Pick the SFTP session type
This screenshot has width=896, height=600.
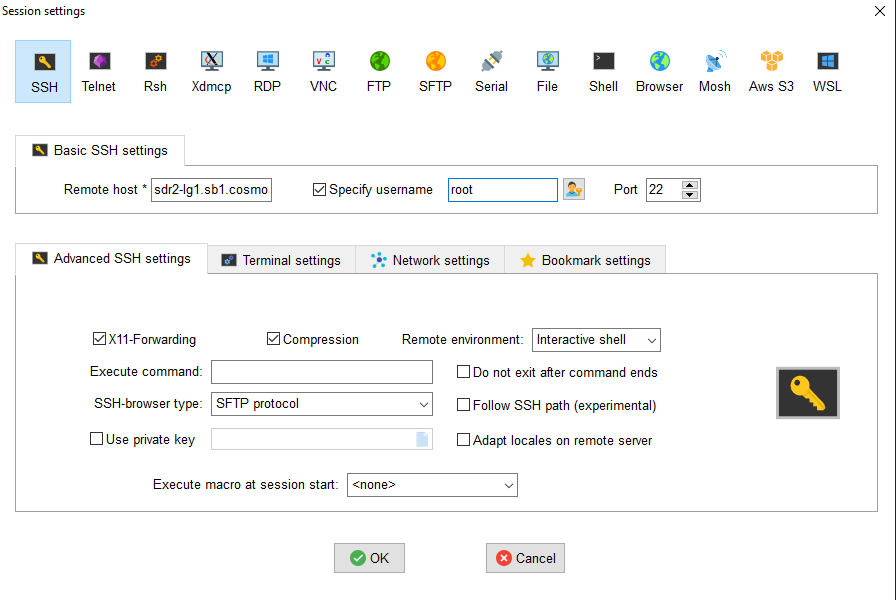point(435,71)
